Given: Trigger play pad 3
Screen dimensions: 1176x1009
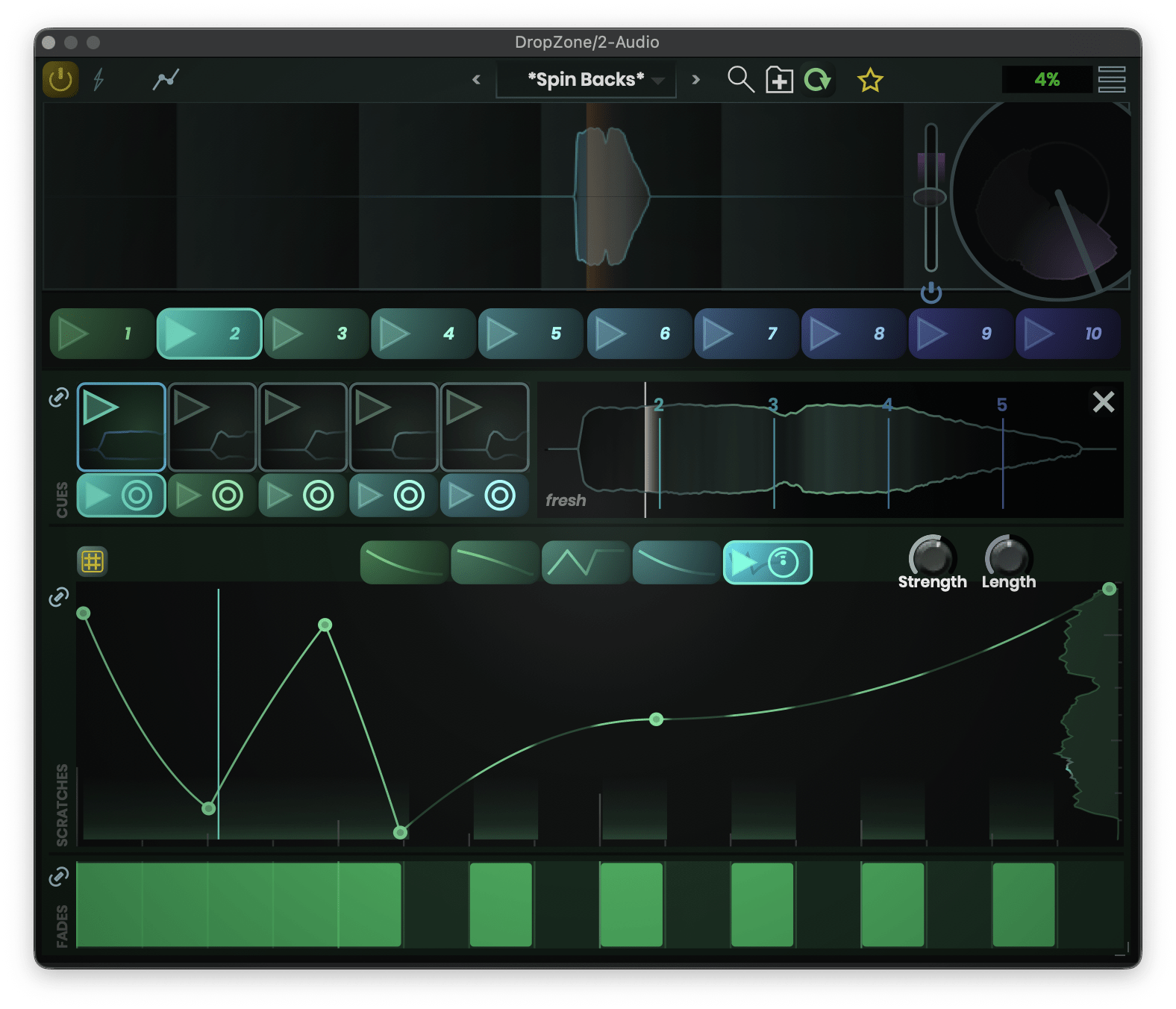Looking at the screenshot, I should pyautogui.click(x=316, y=334).
